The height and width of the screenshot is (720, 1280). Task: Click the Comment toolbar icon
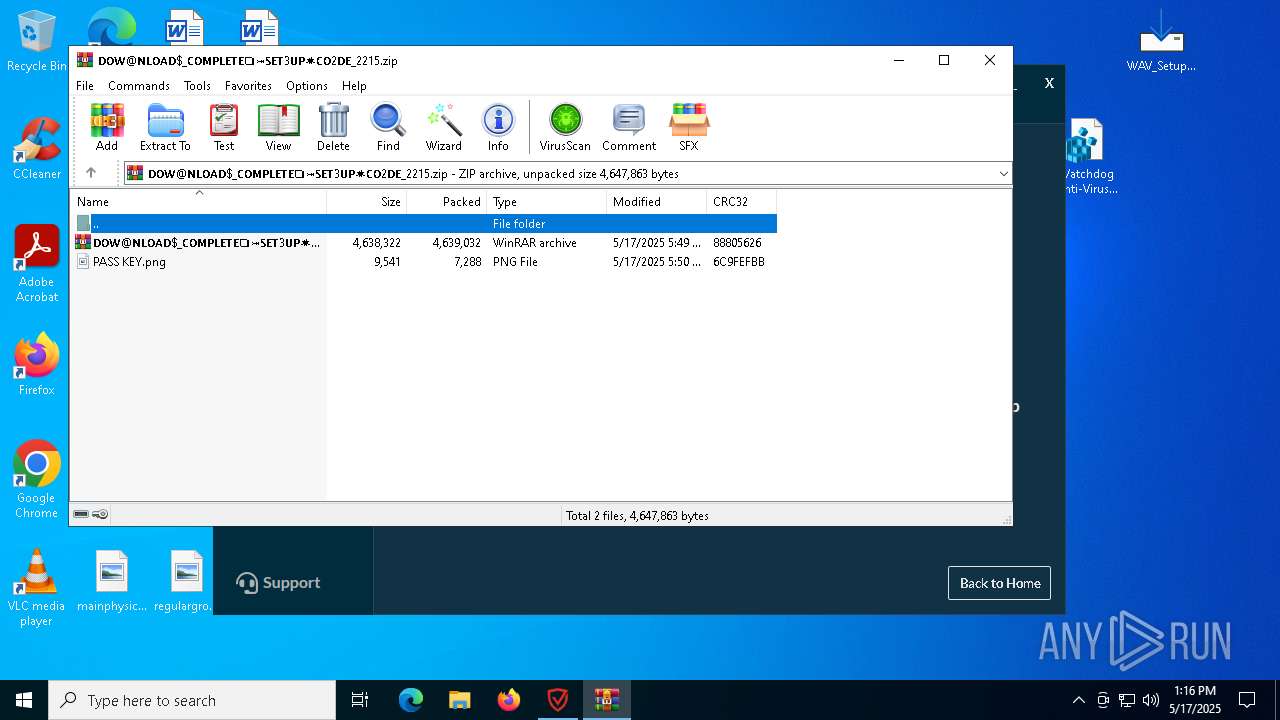pyautogui.click(x=629, y=127)
